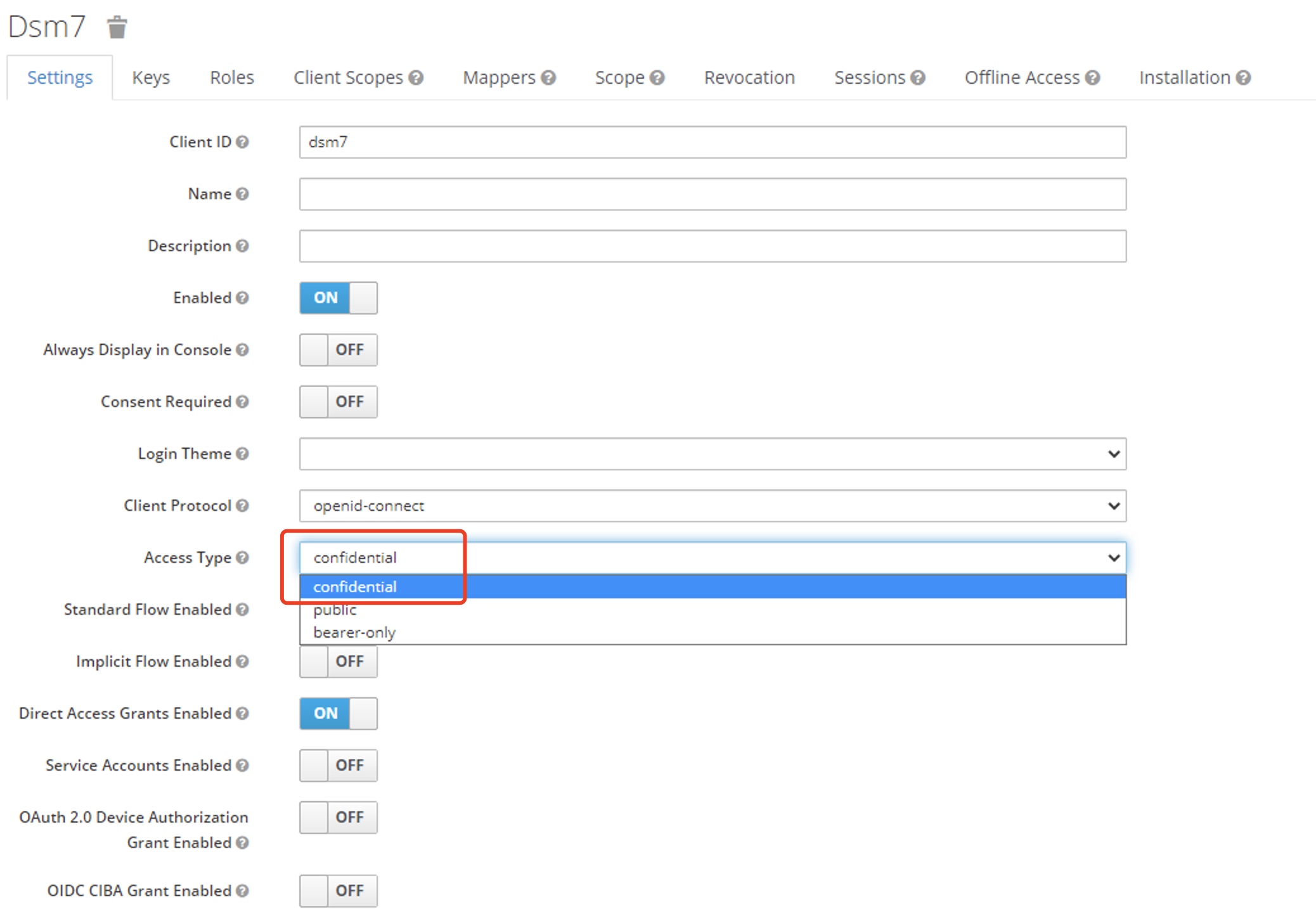Image resolution: width=1316 pixels, height=909 pixels.
Task: Open the Offline Access tab
Action: pyautogui.click(x=1022, y=78)
